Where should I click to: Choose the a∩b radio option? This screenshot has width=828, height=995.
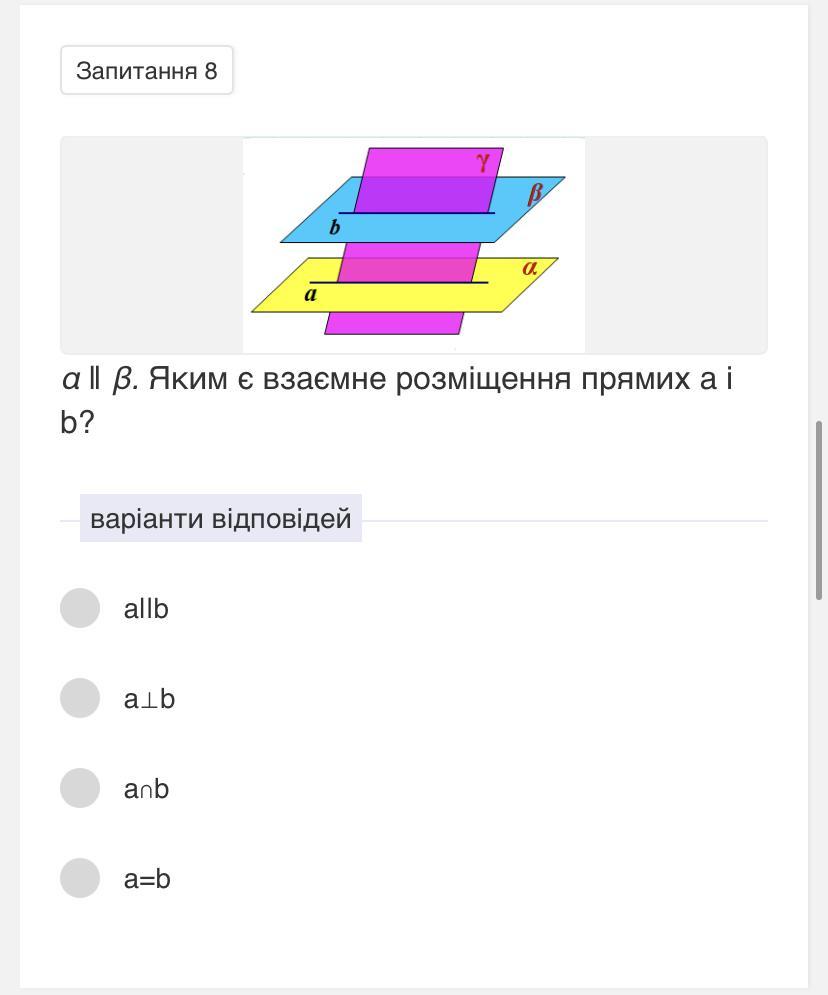(80, 788)
